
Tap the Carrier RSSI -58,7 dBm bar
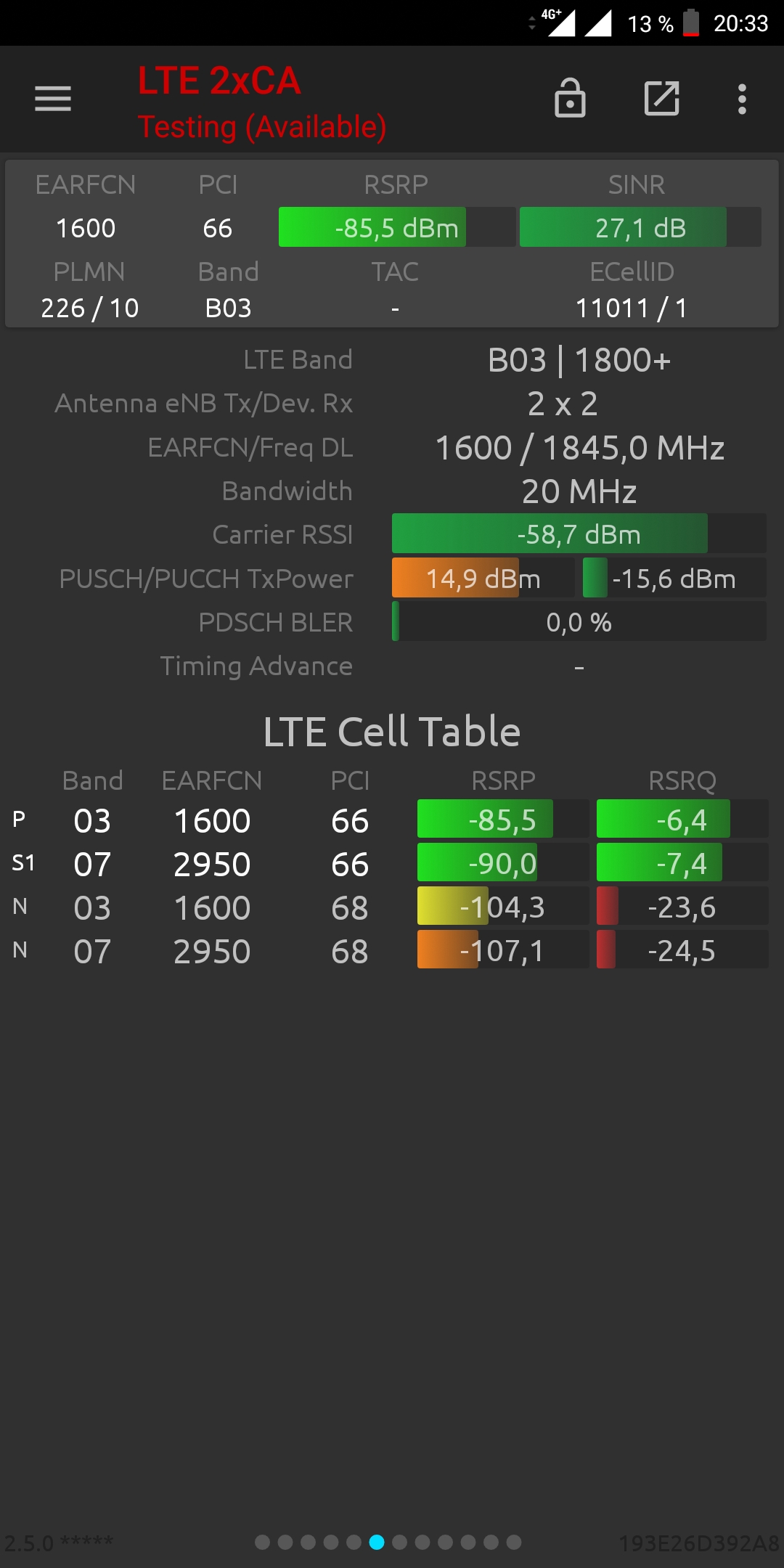(579, 534)
